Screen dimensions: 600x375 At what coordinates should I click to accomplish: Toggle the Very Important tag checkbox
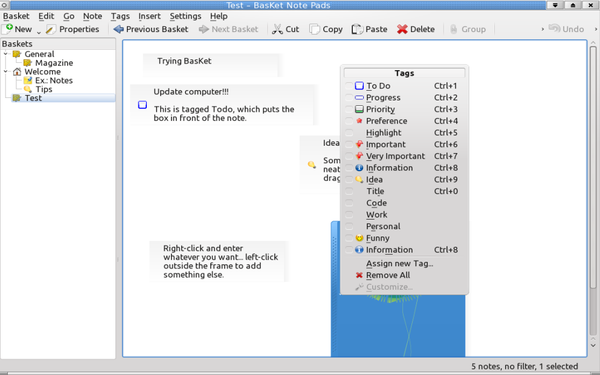(349, 156)
